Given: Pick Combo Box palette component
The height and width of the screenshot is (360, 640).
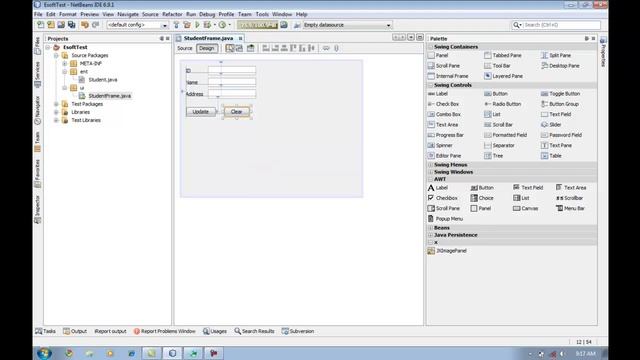Looking at the screenshot, I should point(444,114).
